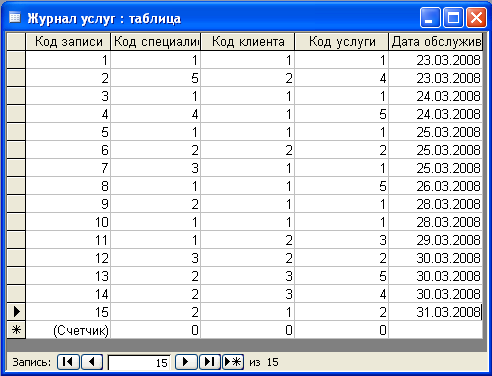Click specialist code 5 in record 2

pyautogui.click(x=156, y=78)
